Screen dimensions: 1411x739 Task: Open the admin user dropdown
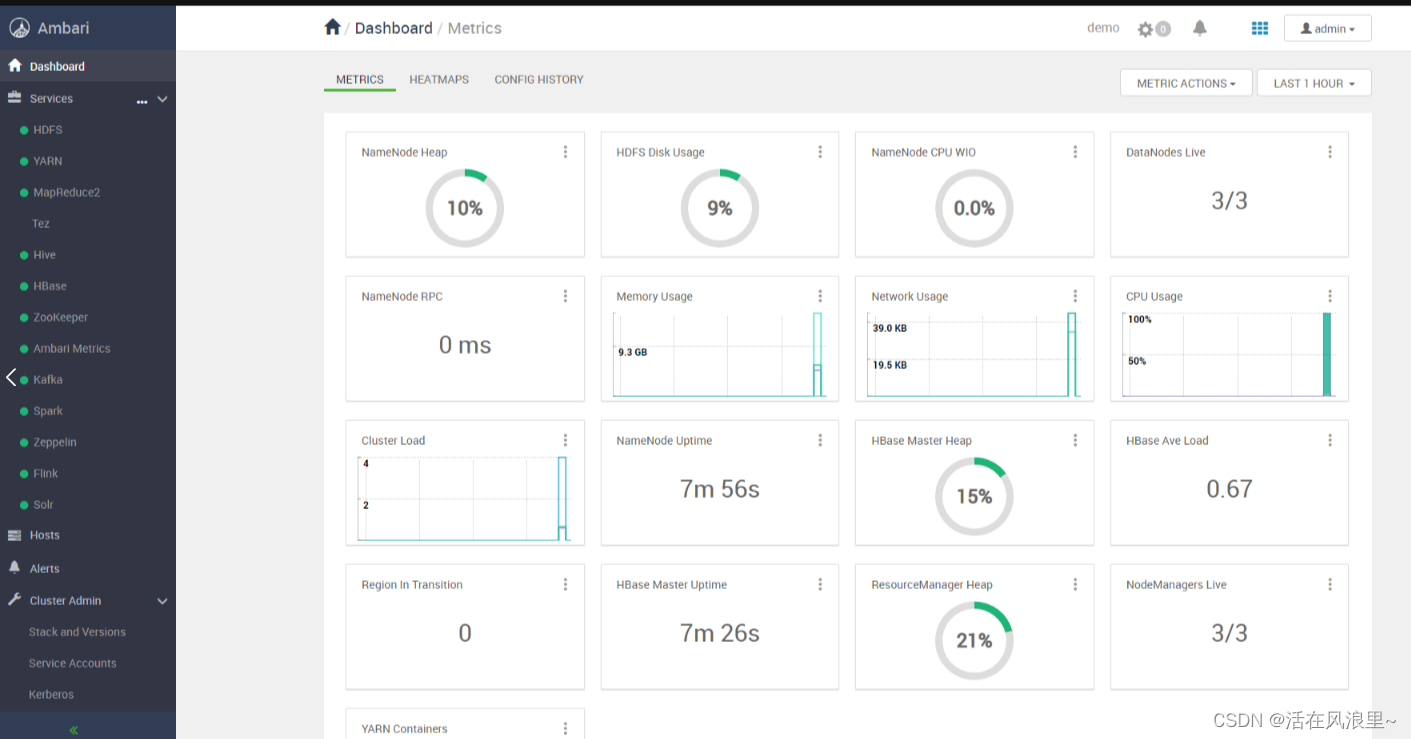point(1327,29)
